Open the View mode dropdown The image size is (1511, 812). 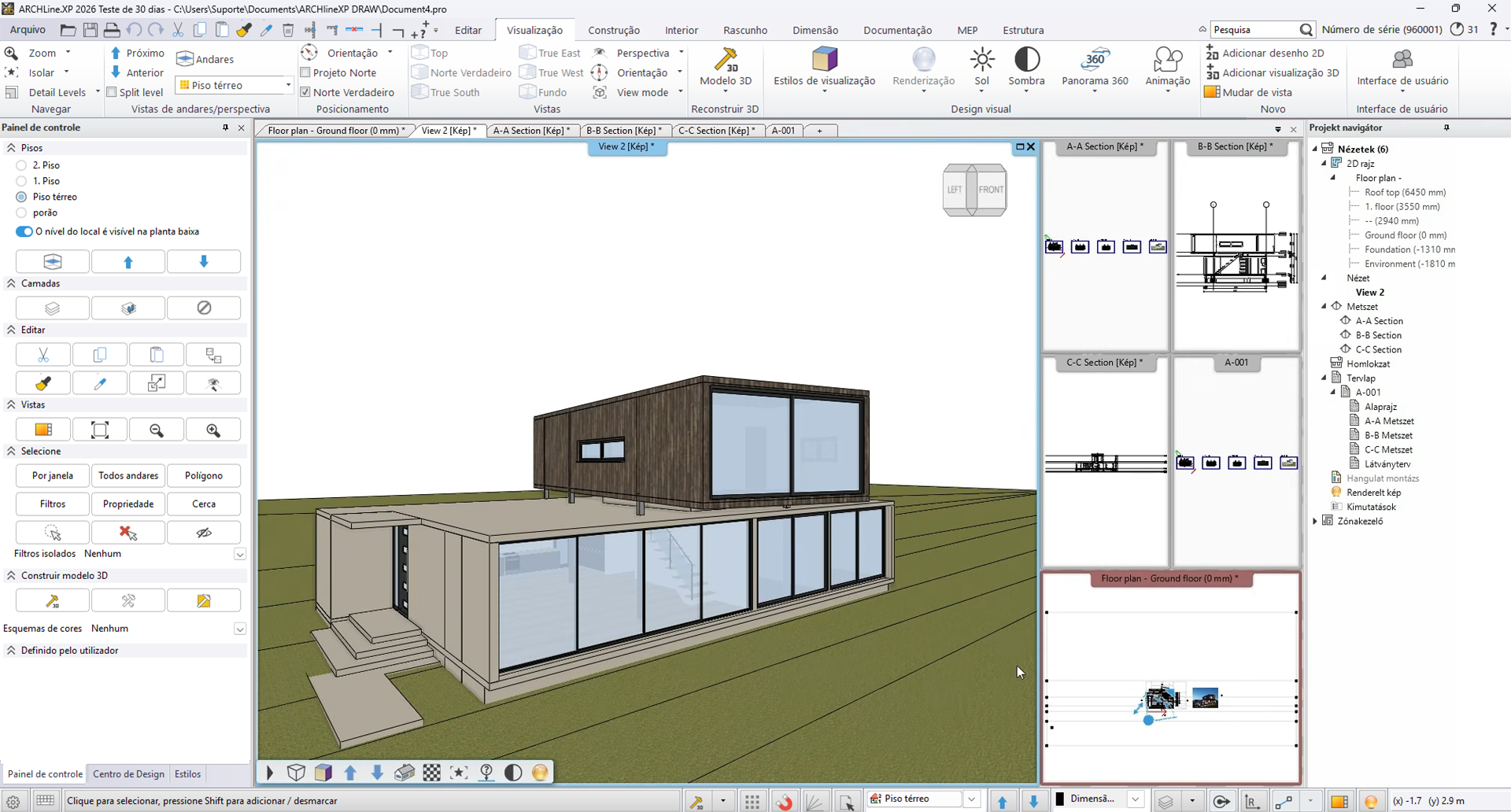point(680,92)
